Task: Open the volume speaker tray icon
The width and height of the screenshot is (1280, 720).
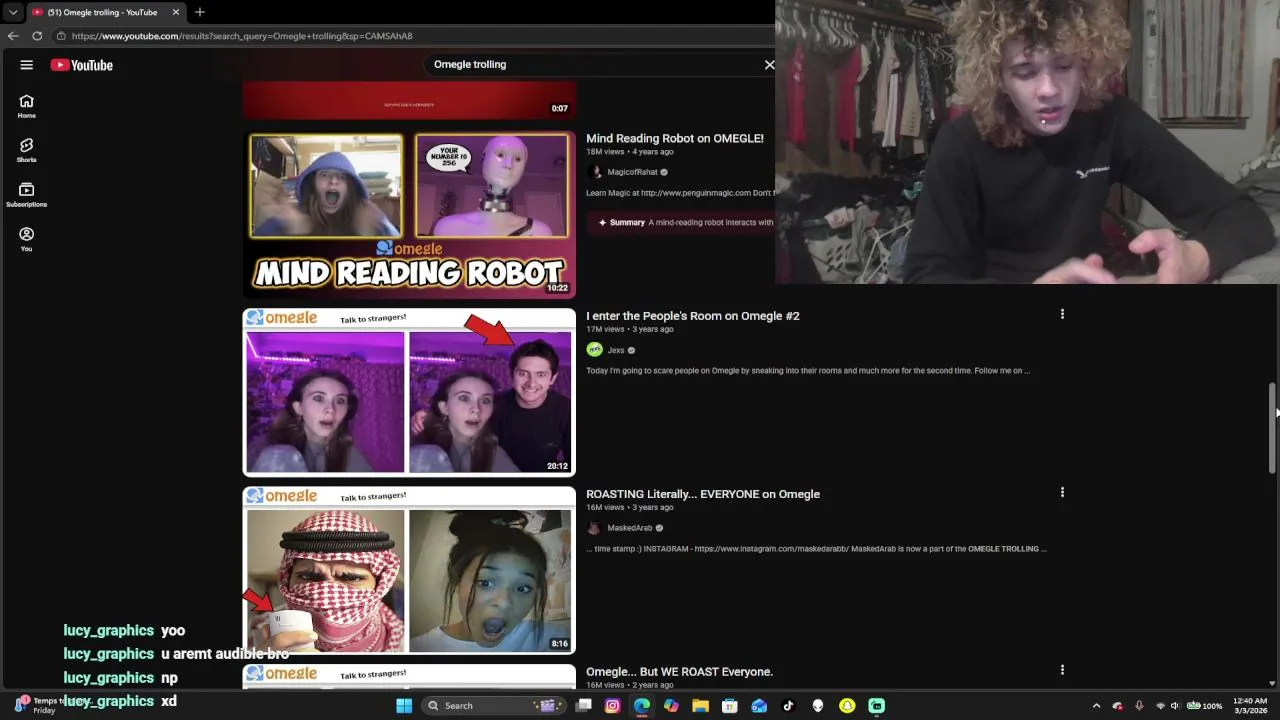Action: (x=1175, y=706)
